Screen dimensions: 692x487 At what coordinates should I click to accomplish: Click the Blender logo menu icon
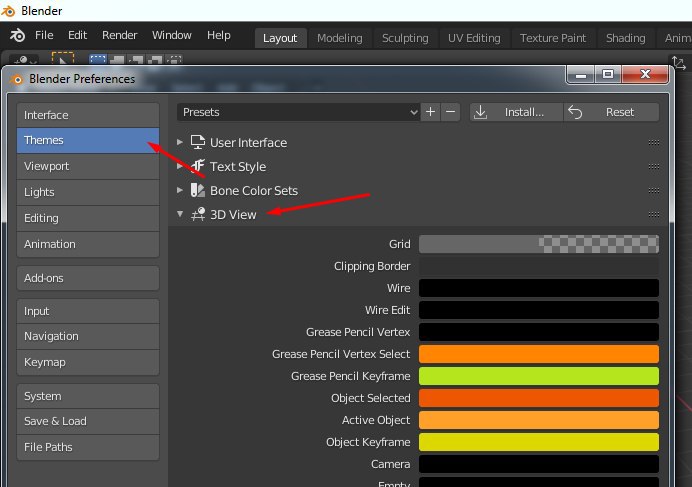tap(17, 35)
